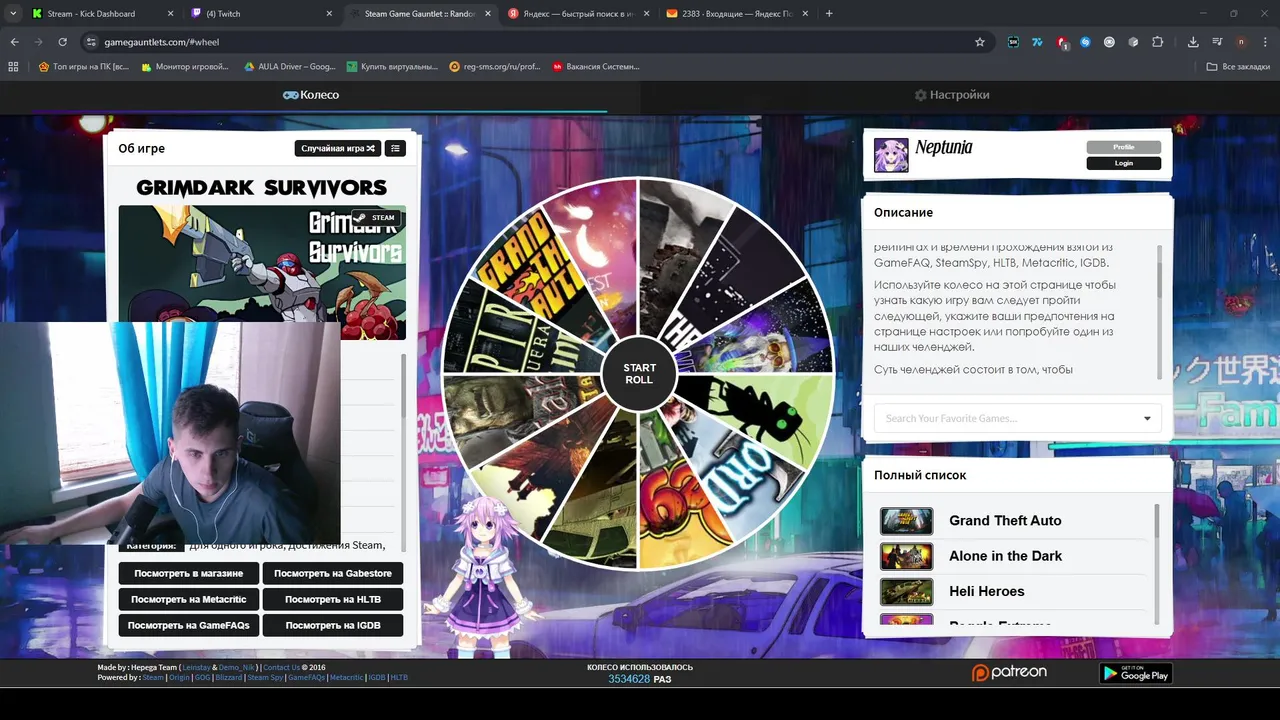Click the START ROLL wheel center button
Viewport: 1280px width, 720px height.
pos(639,374)
